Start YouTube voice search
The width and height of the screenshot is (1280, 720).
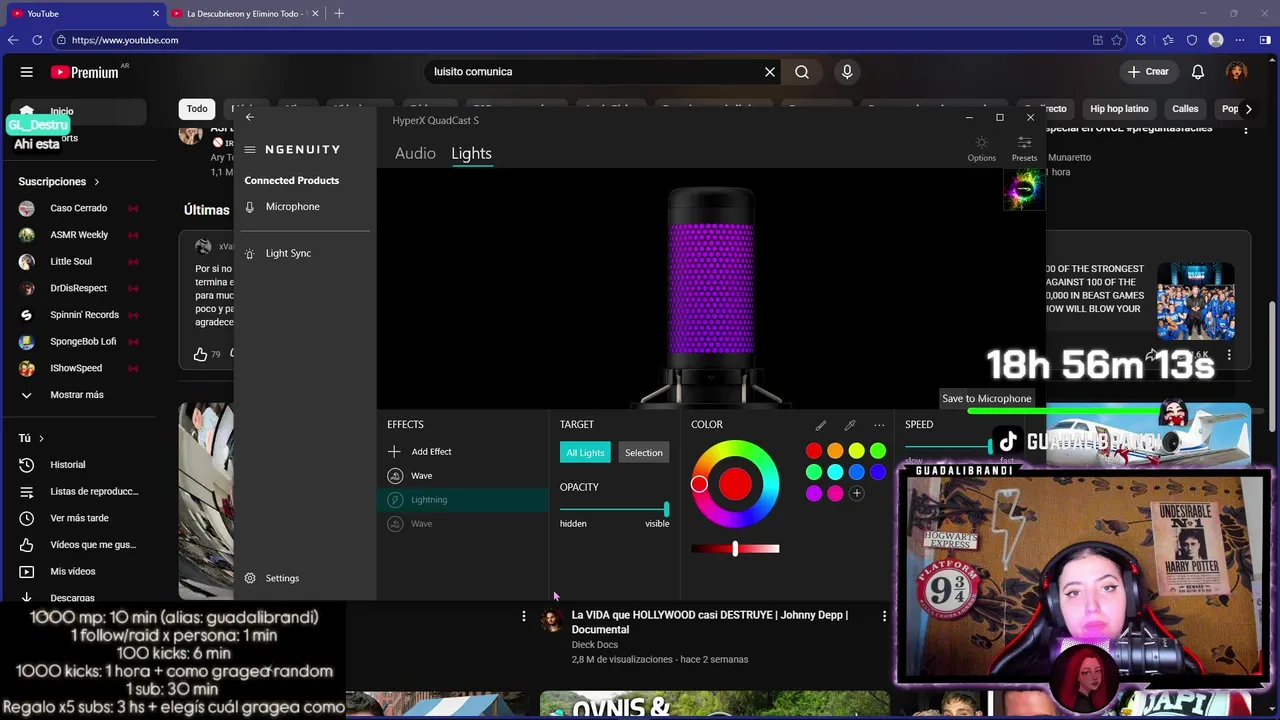tap(847, 72)
